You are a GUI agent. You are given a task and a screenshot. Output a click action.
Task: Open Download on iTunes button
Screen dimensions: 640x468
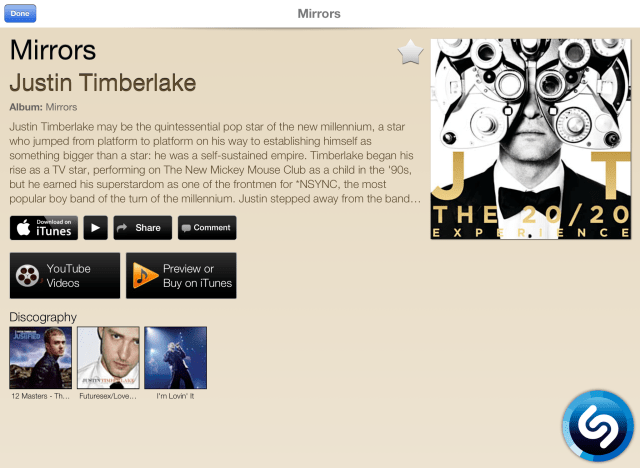pyautogui.click(x=44, y=228)
